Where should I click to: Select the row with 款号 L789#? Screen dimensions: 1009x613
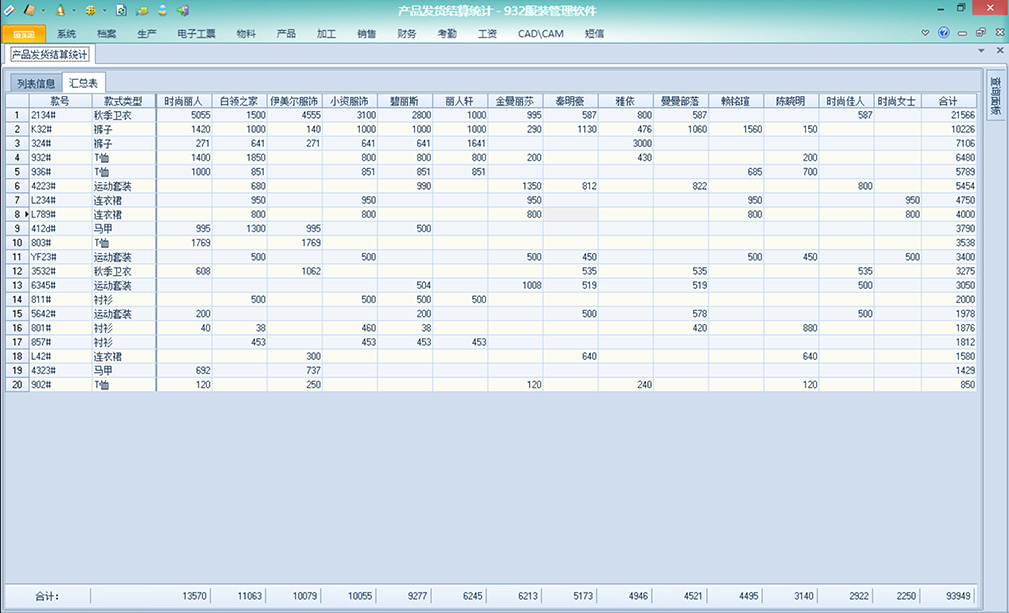point(43,214)
